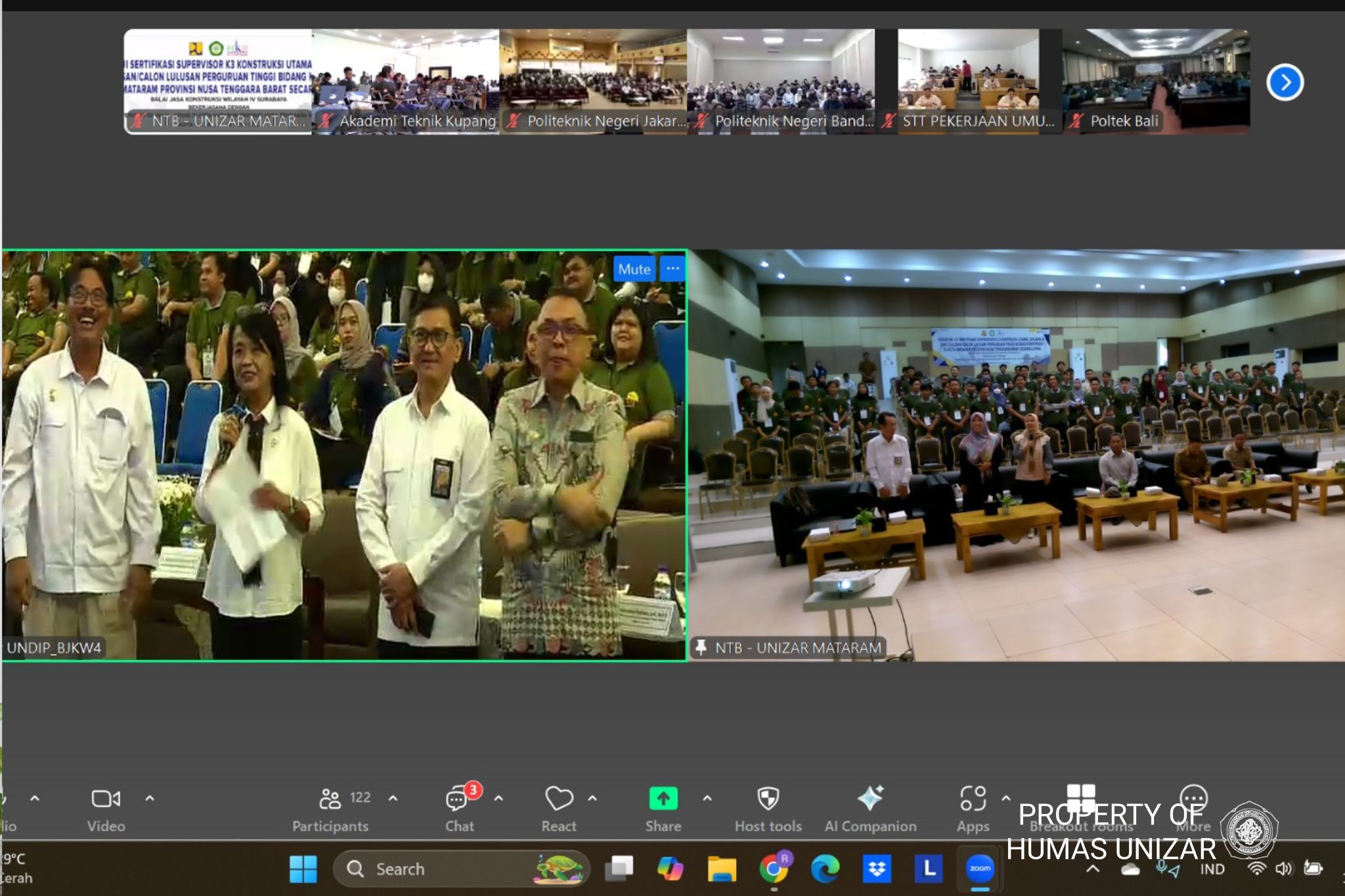Open Task View on the taskbar
1345x896 pixels.
[619, 869]
